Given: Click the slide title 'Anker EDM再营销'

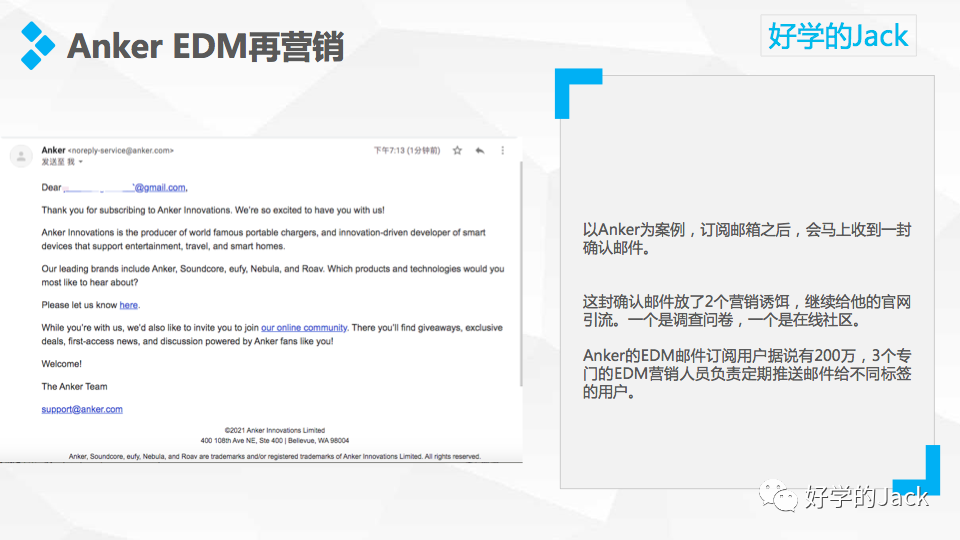Looking at the screenshot, I should 206,47.
